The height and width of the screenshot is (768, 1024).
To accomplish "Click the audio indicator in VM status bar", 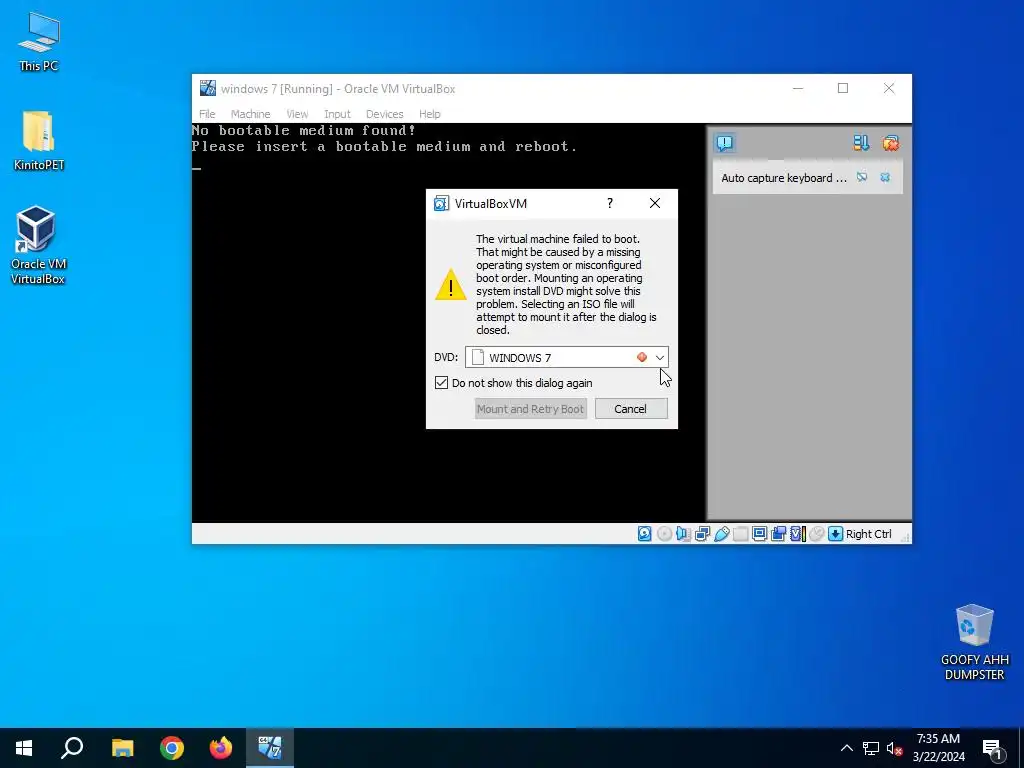I will pyautogui.click(x=683, y=534).
